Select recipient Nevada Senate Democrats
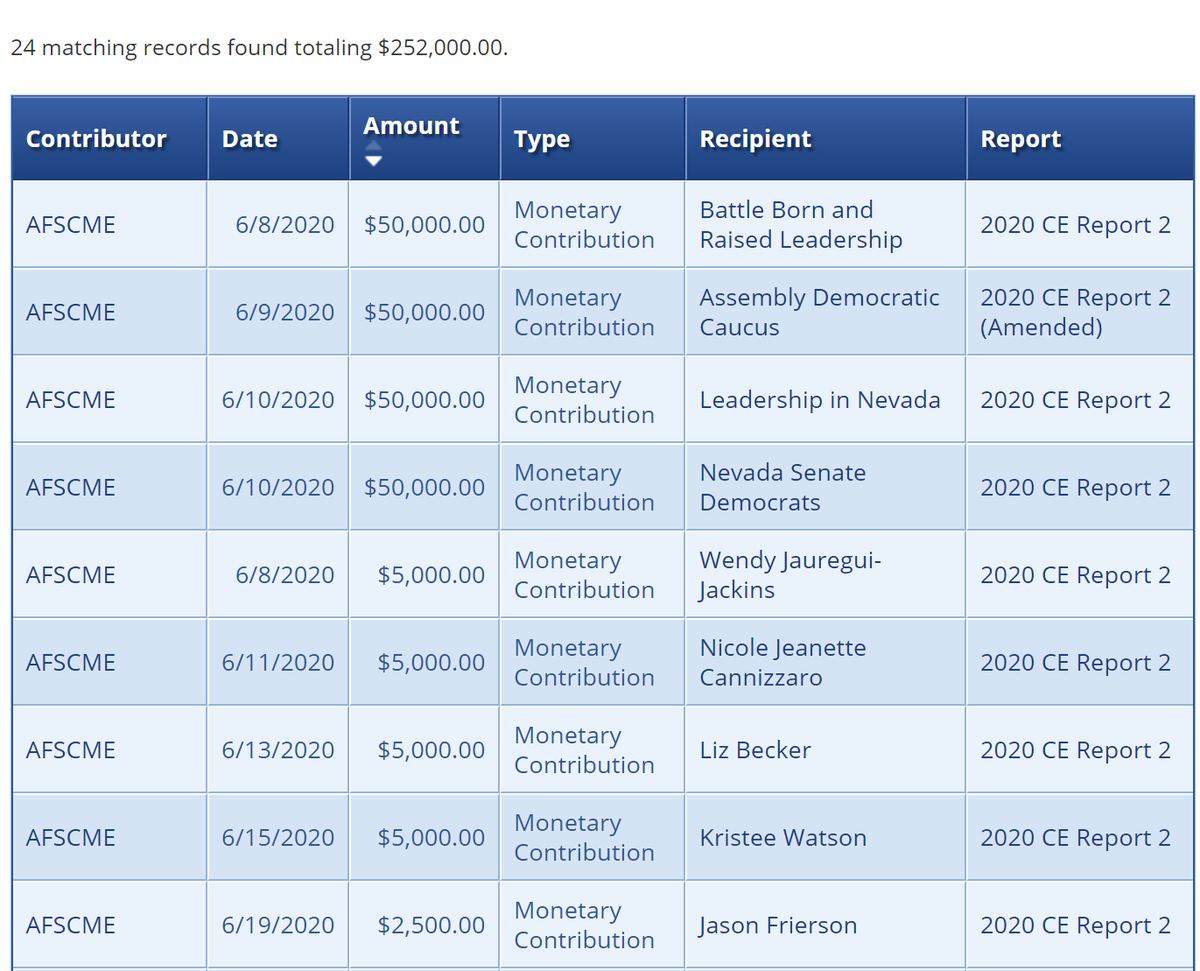1200x971 pixels. [x=783, y=487]
